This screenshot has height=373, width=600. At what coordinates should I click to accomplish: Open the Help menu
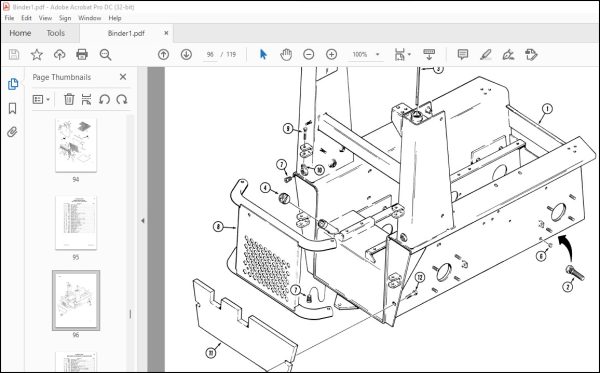tap(115, 18)
